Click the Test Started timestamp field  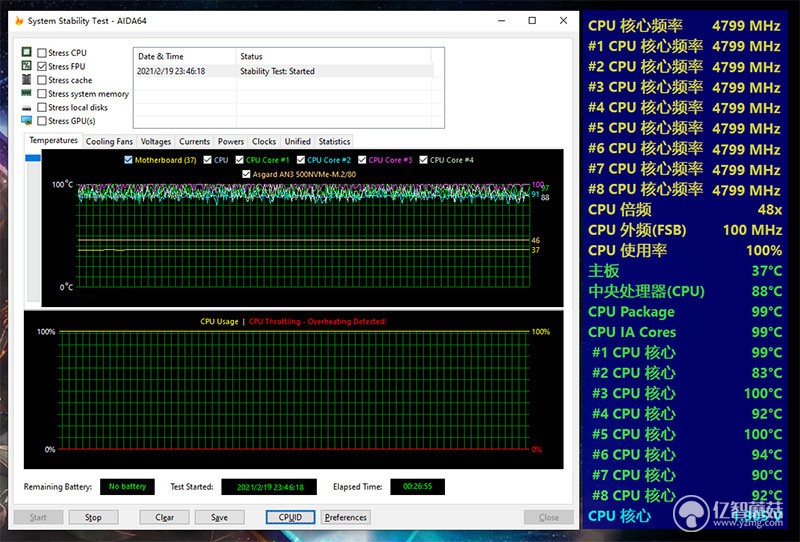269,487
